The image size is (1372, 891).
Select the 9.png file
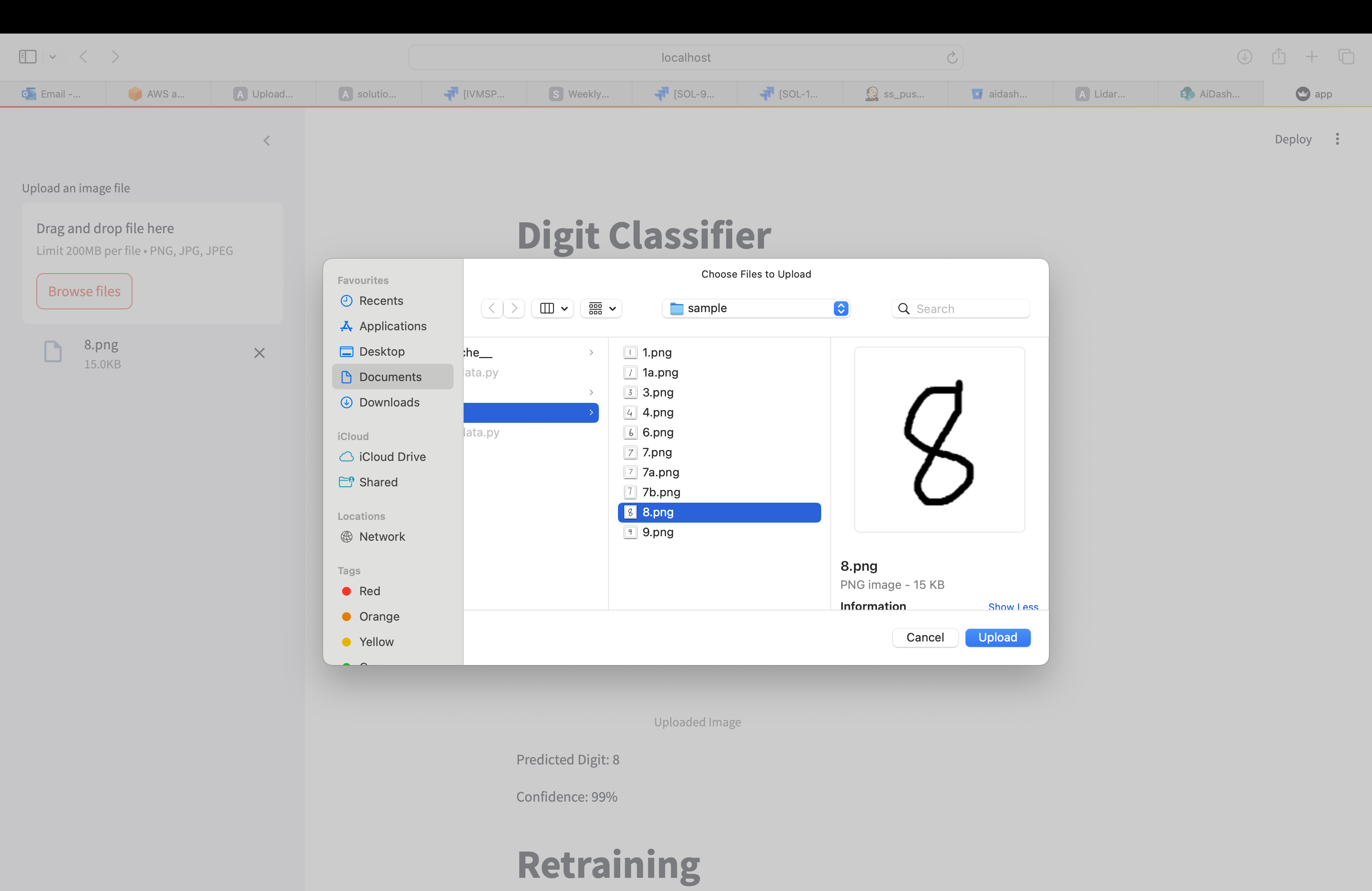pyautogui.click(x=657, y=532)
